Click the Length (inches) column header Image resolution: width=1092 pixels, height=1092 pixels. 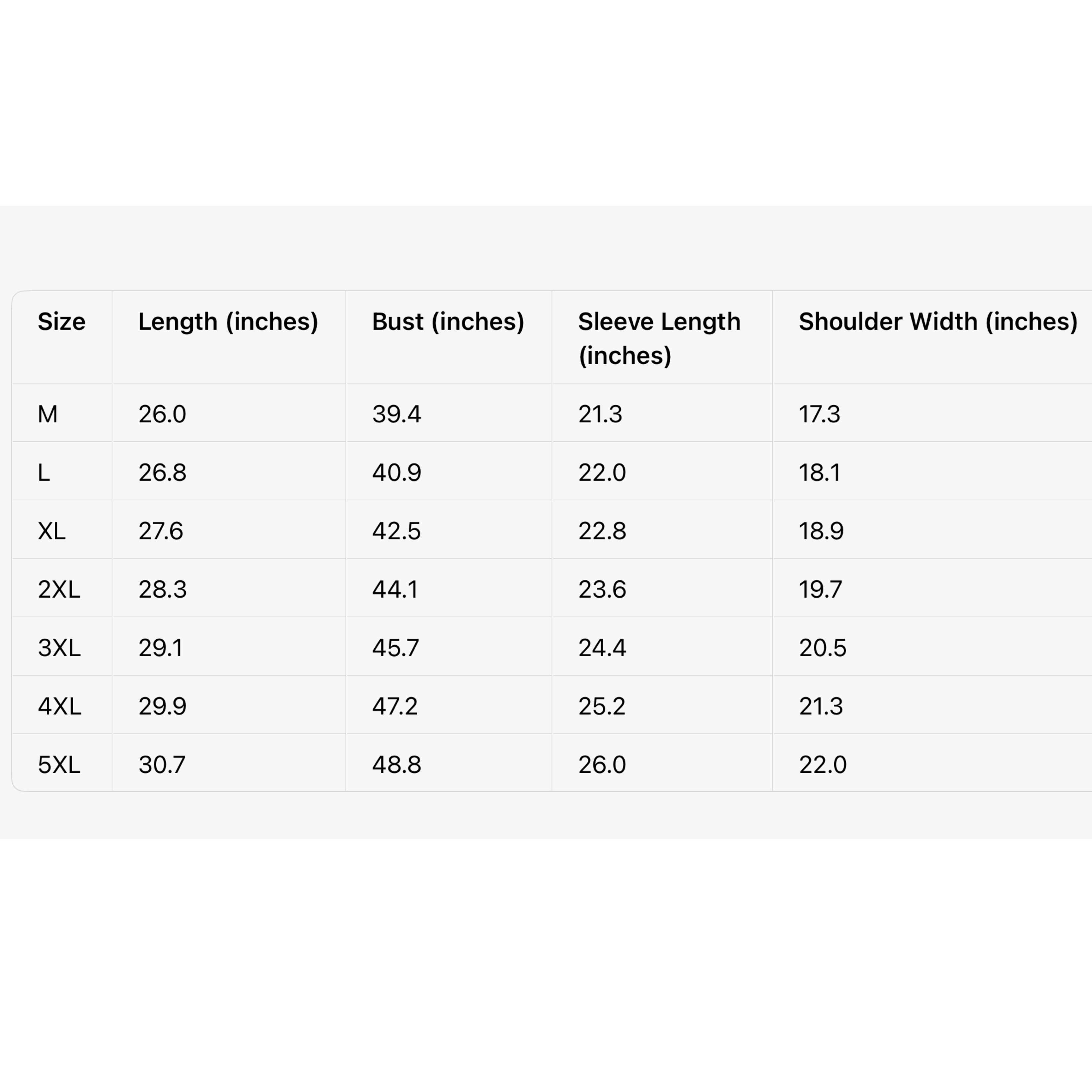(x=228, y=322)
